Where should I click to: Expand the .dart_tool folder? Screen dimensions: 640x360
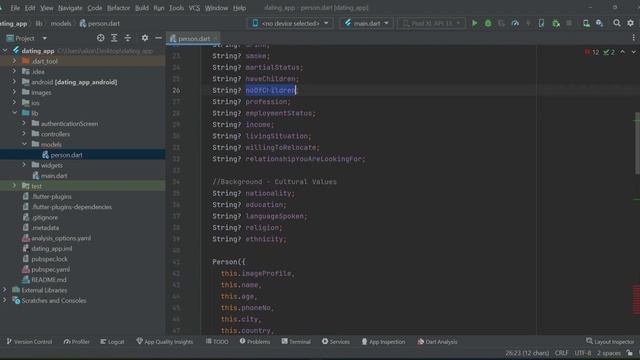click(14, 61)
